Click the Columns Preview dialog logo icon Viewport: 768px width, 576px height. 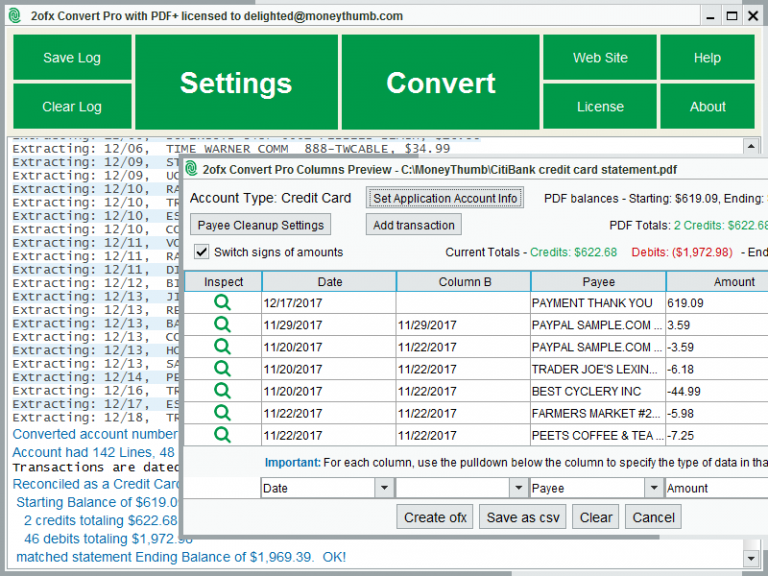(x=192, y=169)
